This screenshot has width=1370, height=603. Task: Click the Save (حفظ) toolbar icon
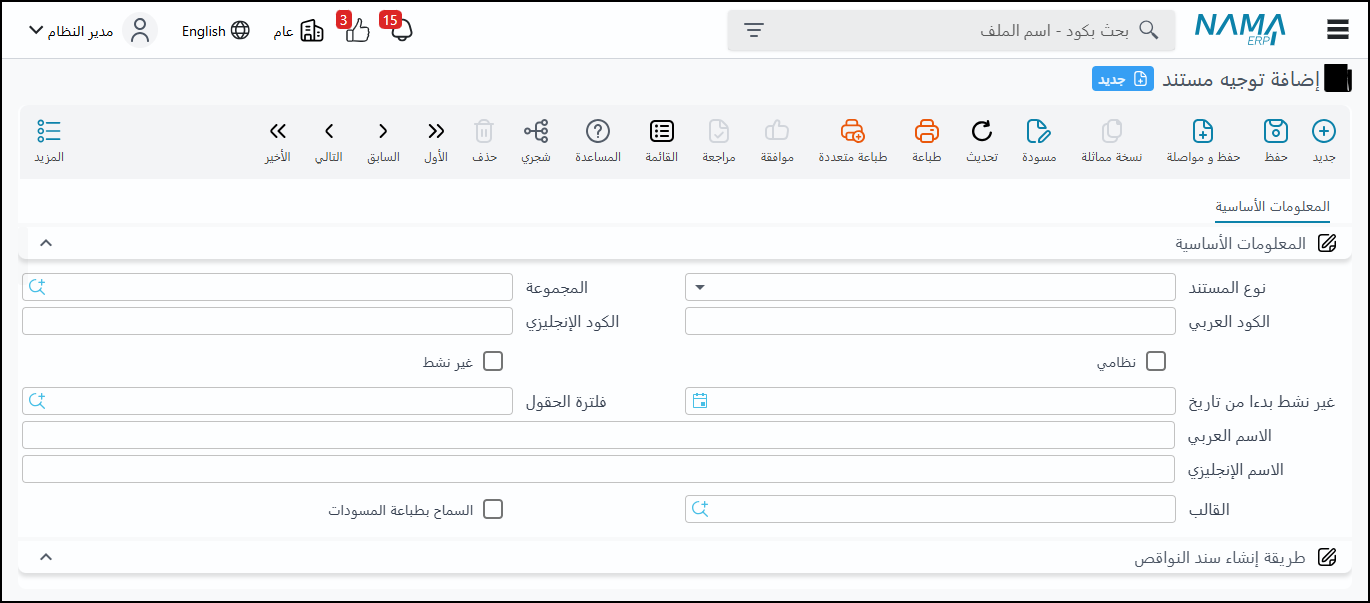1275,131
